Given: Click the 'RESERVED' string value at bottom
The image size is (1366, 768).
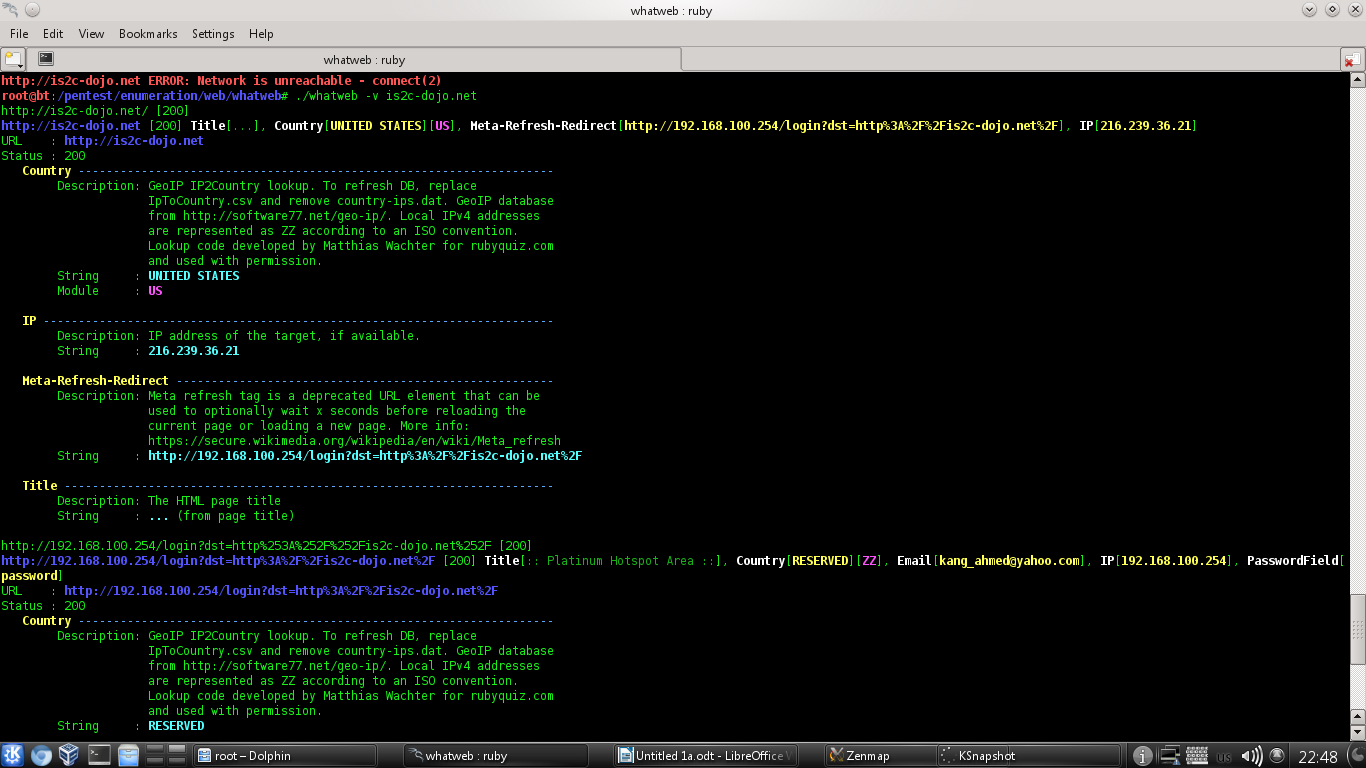Looking at the screenshot, I should pyautogui.click(x=176, y=725).
